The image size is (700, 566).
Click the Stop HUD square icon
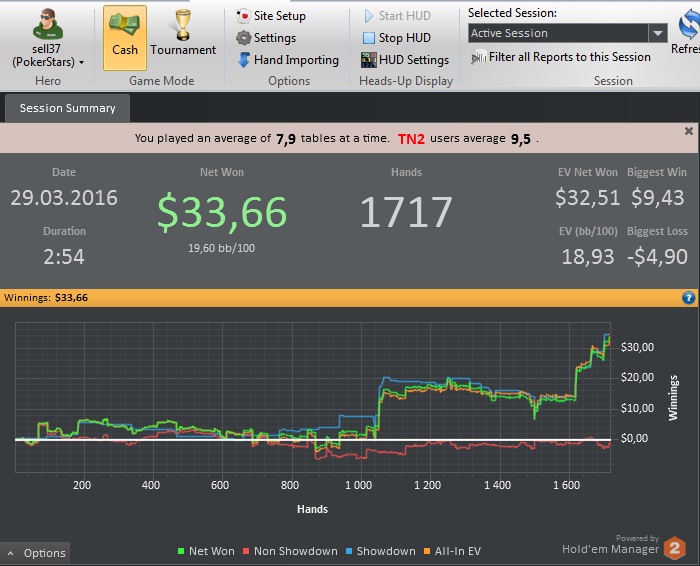(369, 38)
